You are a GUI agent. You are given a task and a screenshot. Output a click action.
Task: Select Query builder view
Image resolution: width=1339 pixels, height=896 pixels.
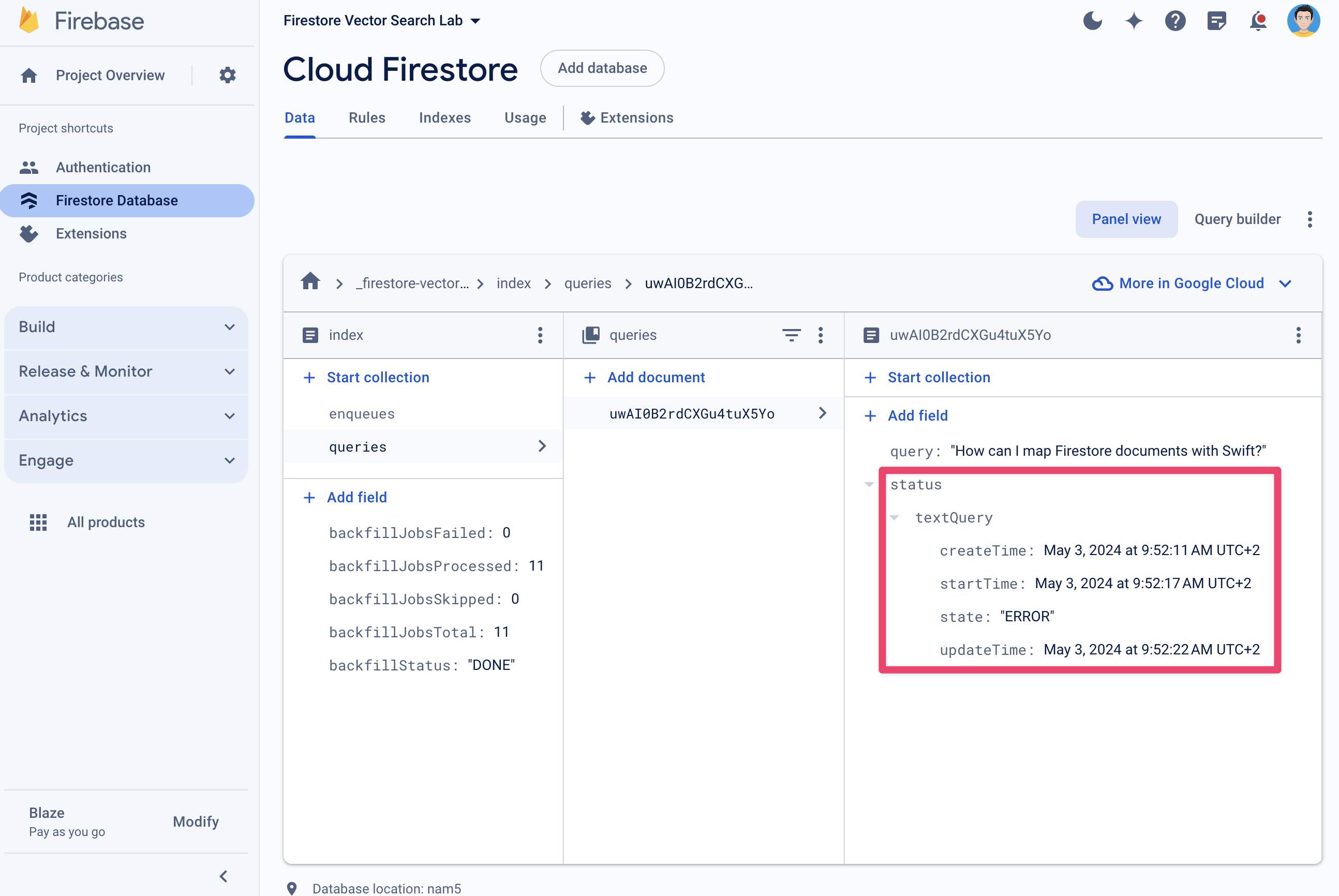coord(1237,219)
